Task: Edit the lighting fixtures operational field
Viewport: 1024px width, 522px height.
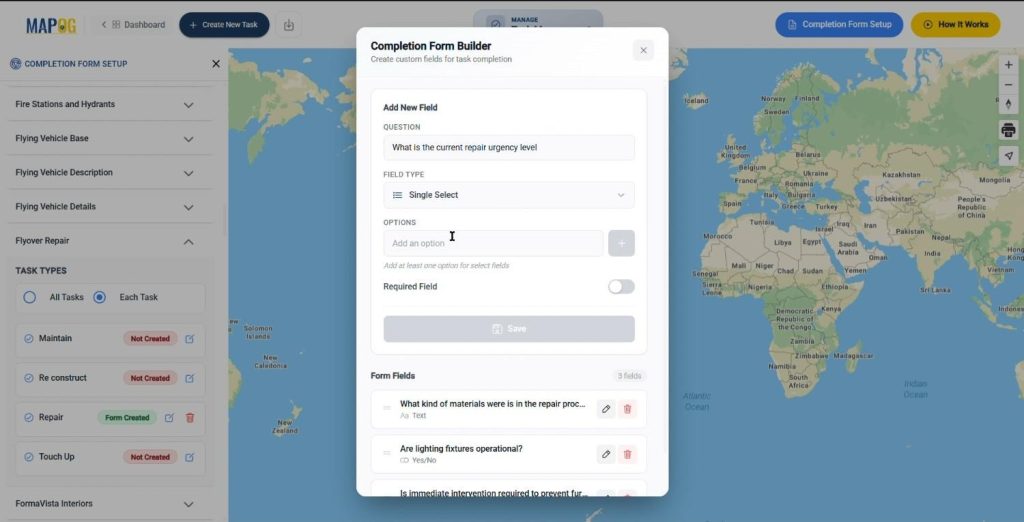Action: coord(606,454)
